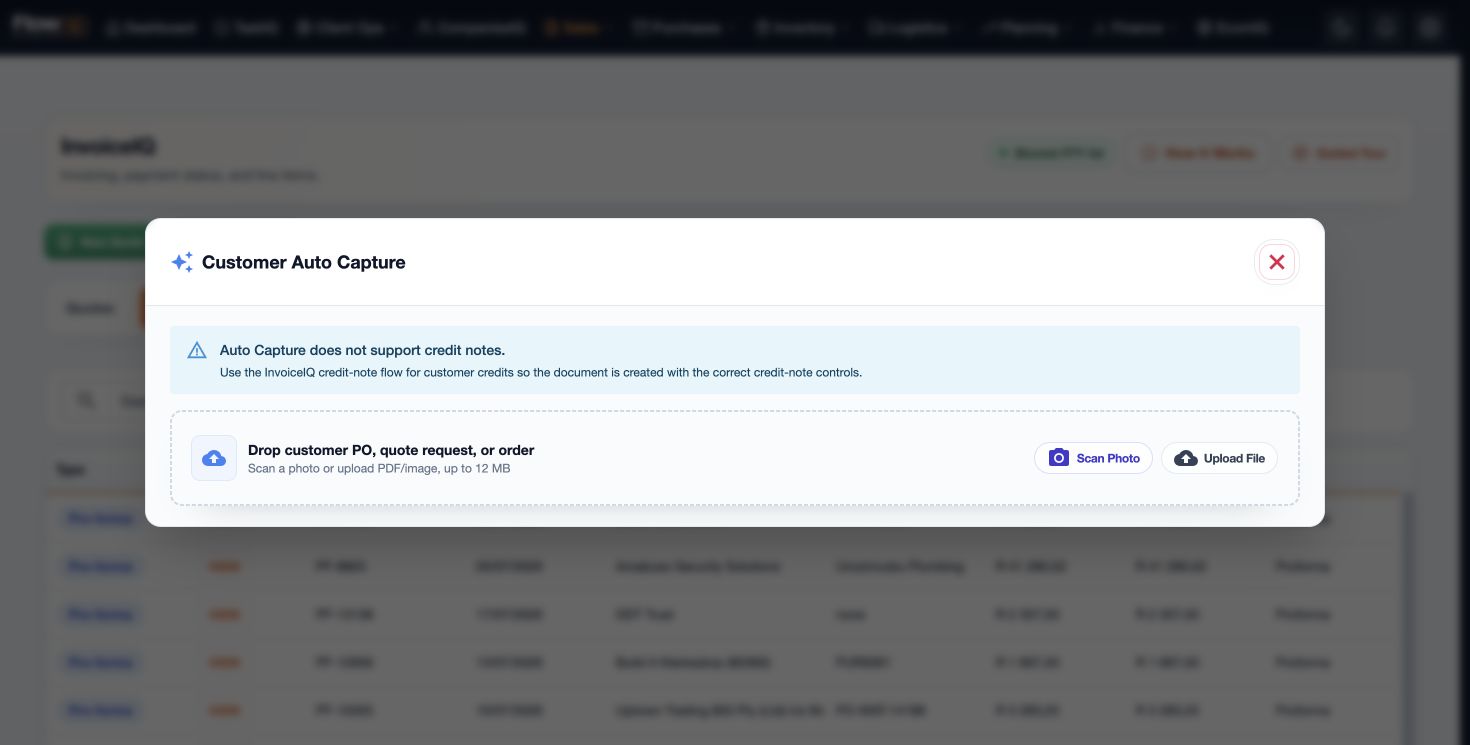The image size is (1470, 745).
Task: Click the camera icon in Scan Photo
Action: tap(1058, 458)
